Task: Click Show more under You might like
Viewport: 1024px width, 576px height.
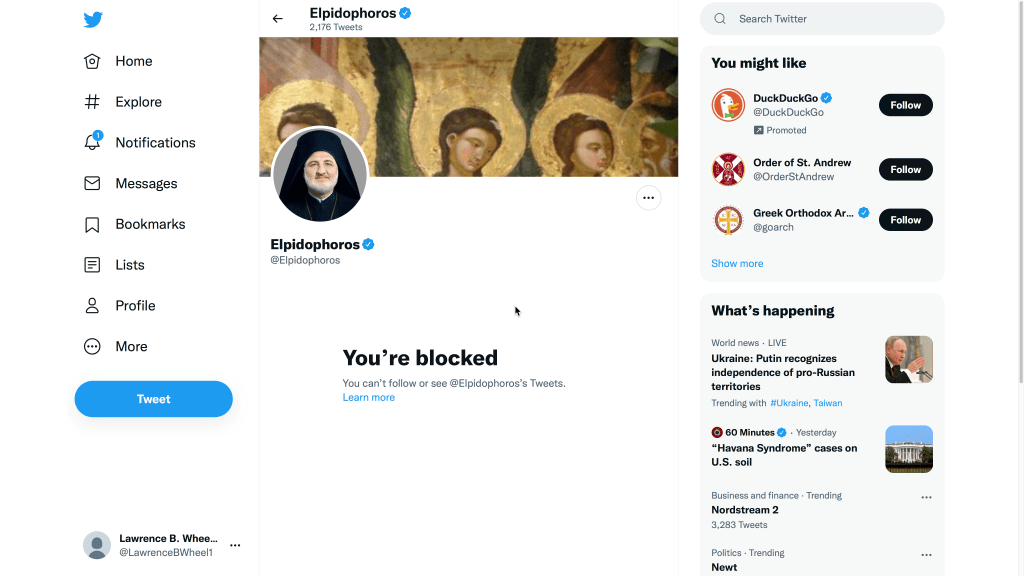Action: click(x=737, y=264)
